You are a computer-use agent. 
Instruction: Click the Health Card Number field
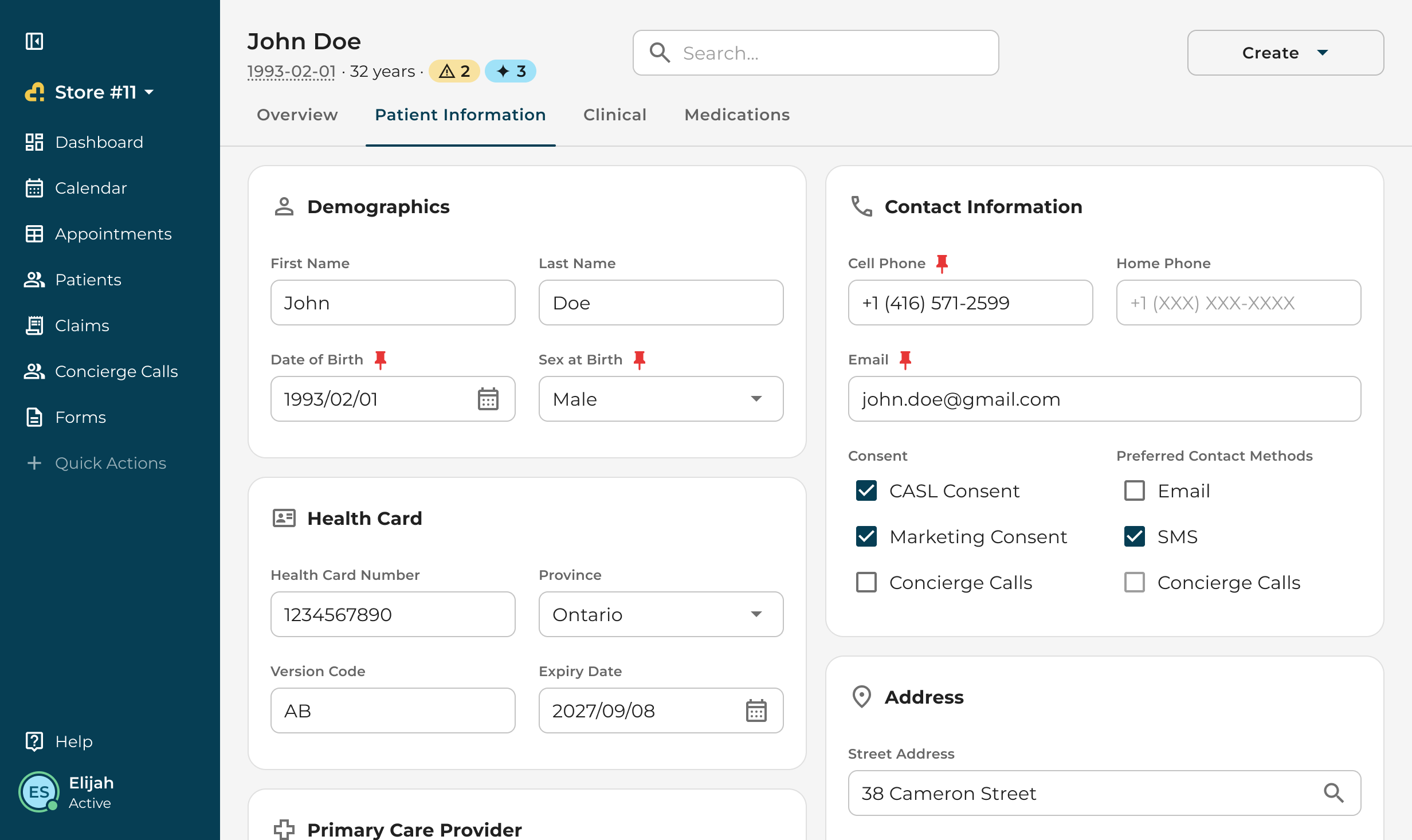(393, 614)
